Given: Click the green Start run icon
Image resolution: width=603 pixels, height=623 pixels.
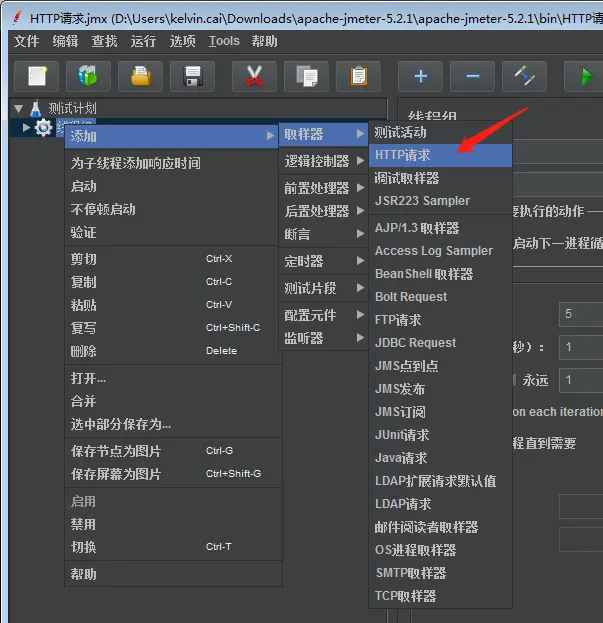Looking at the screenshot, I should tap(586, 76).
